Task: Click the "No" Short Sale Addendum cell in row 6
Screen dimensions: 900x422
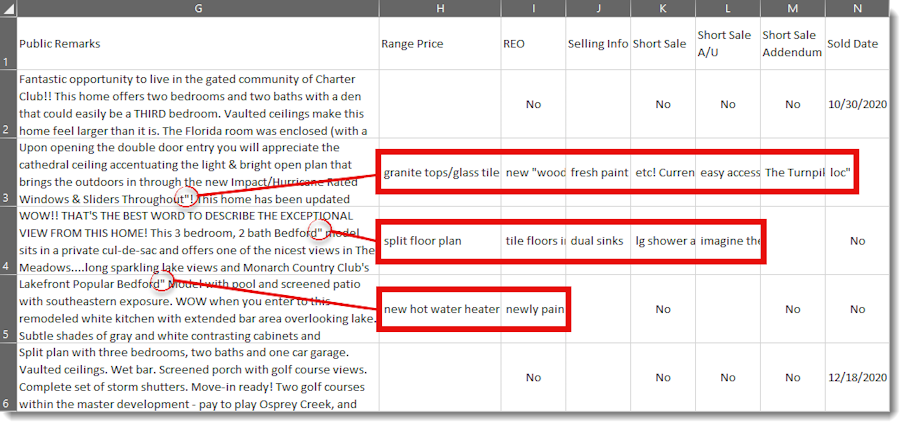Action: point(793,377)
